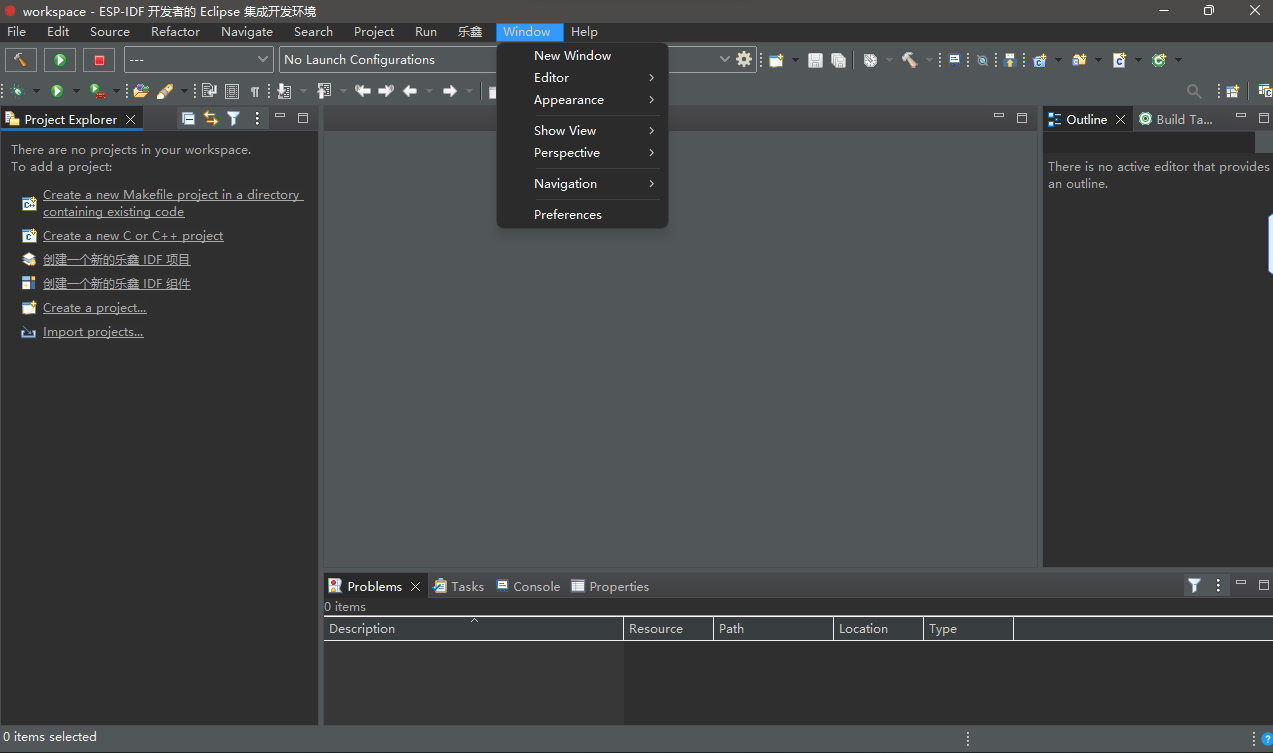Click the Debug bug icon in toolbar
The height and width of the screenshot is (753, 1273).
17,91
